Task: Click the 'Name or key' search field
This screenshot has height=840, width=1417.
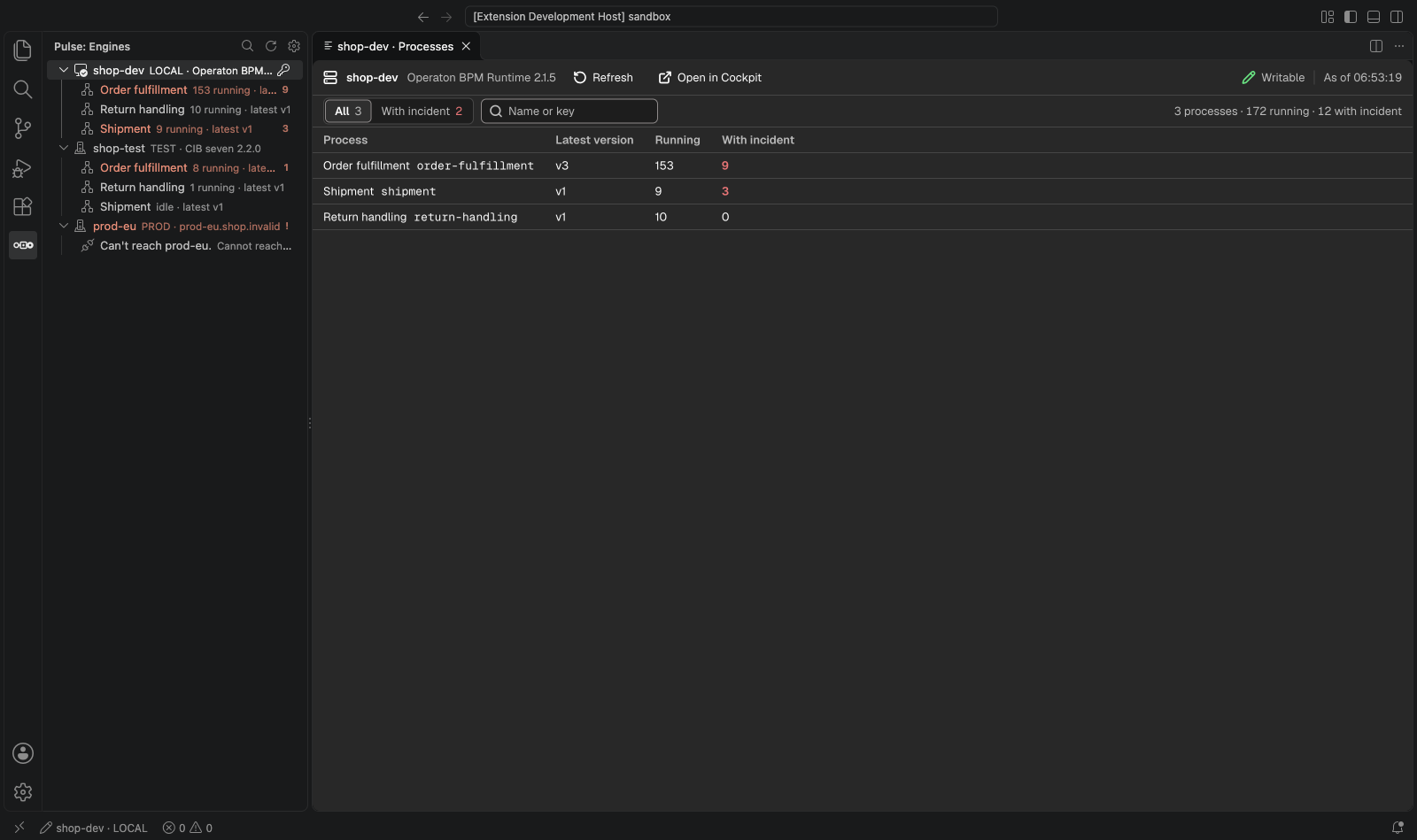Action: tap(569, 111)
